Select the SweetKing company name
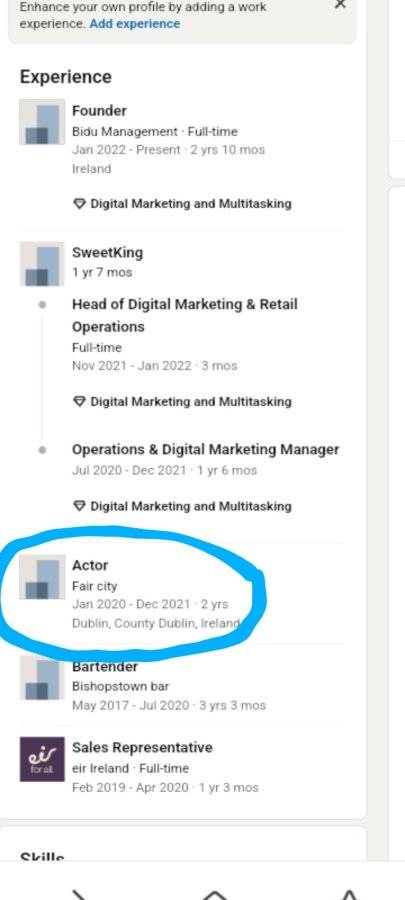Image resolution: width=405 pixels, height=900 pixels. [x=107, y=253]
